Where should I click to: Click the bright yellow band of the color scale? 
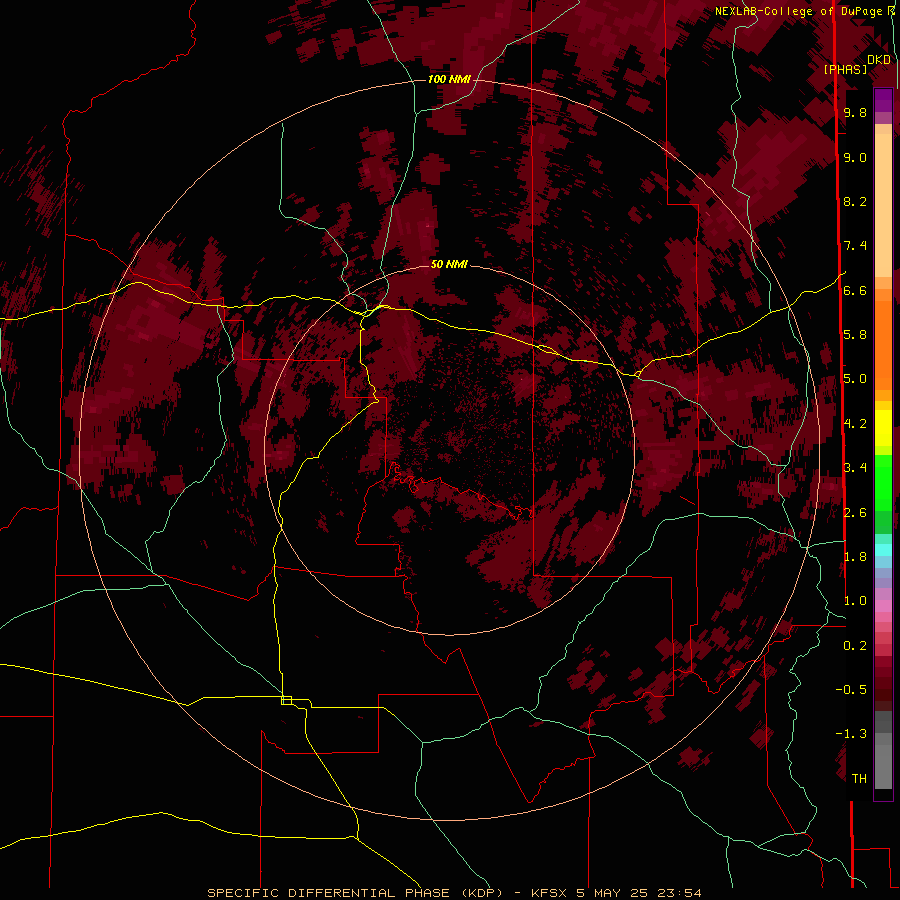click(x=883, y=428)
